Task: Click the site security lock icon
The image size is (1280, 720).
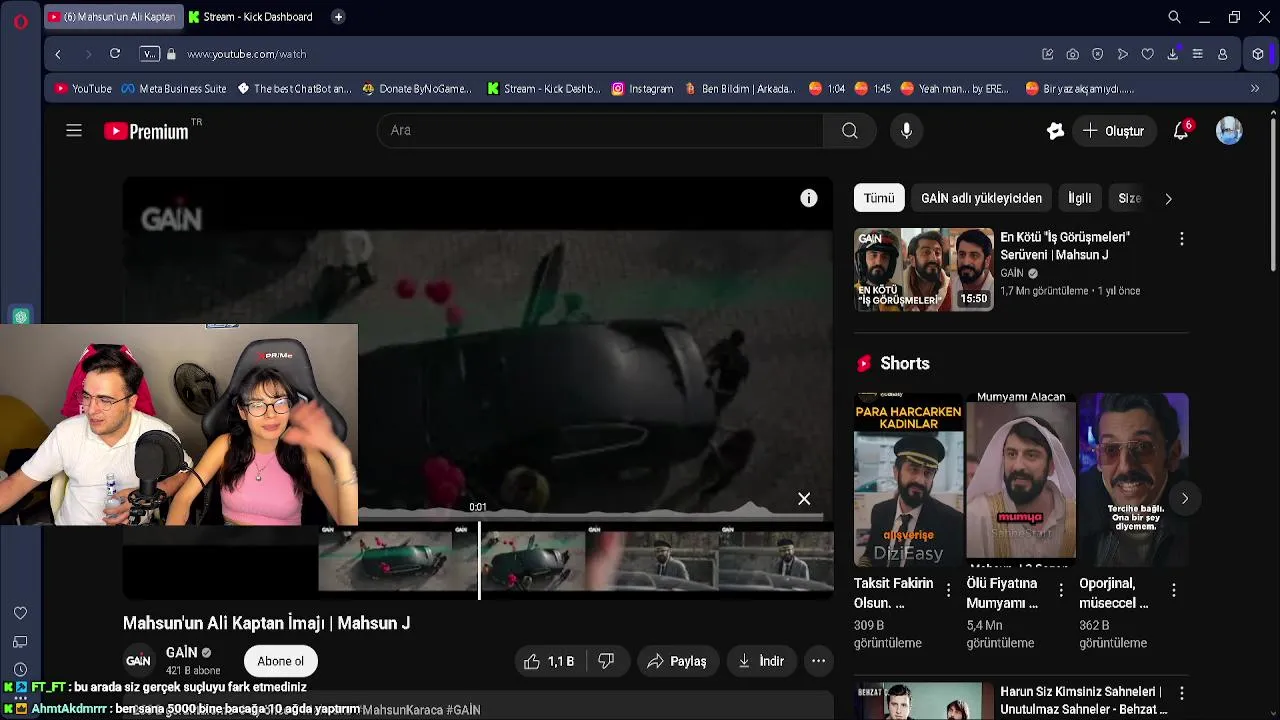Action: click(x=171, y=54)
